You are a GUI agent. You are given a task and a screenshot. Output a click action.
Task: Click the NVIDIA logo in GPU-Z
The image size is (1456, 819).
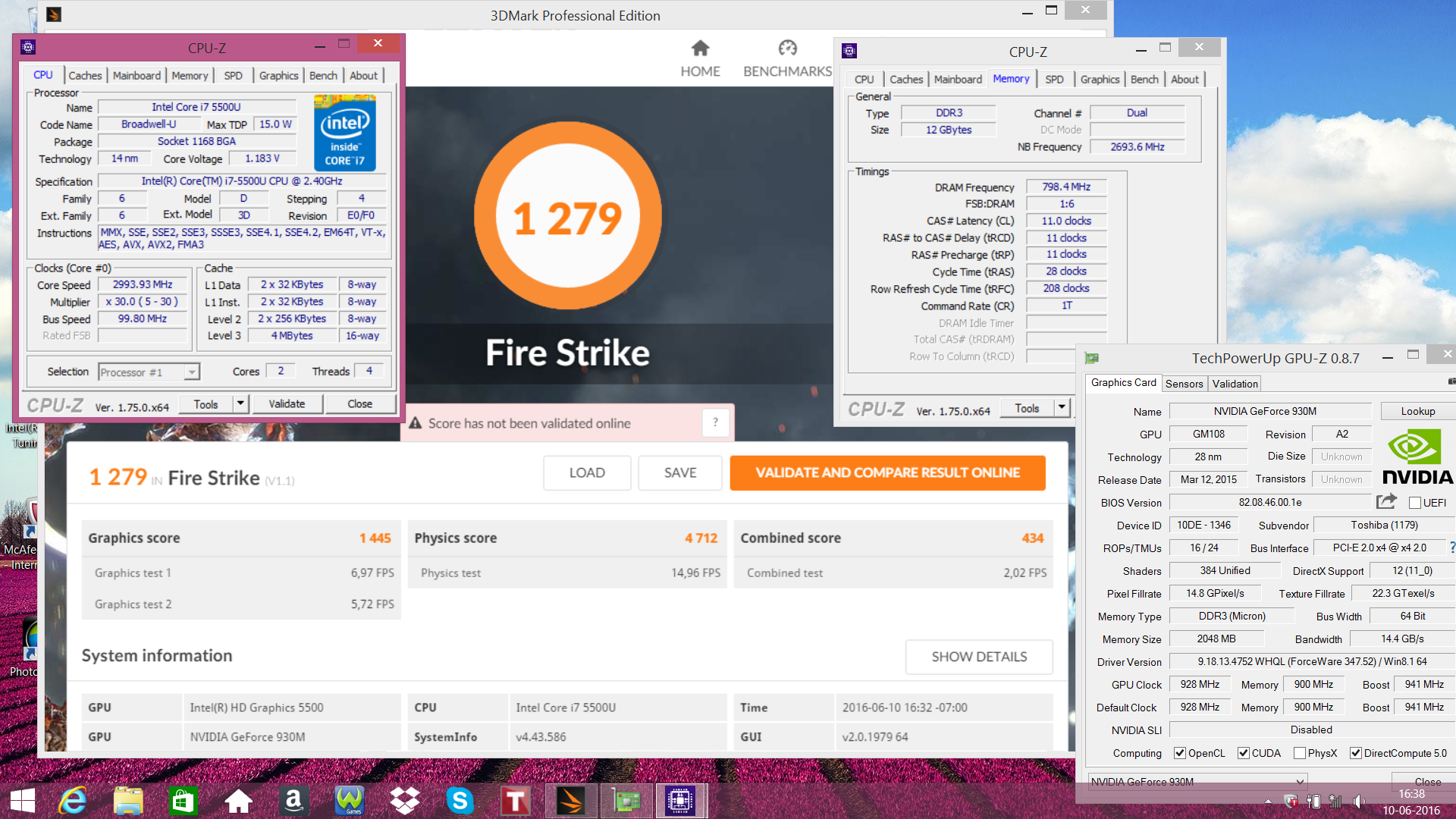[x=1417, y=457]
